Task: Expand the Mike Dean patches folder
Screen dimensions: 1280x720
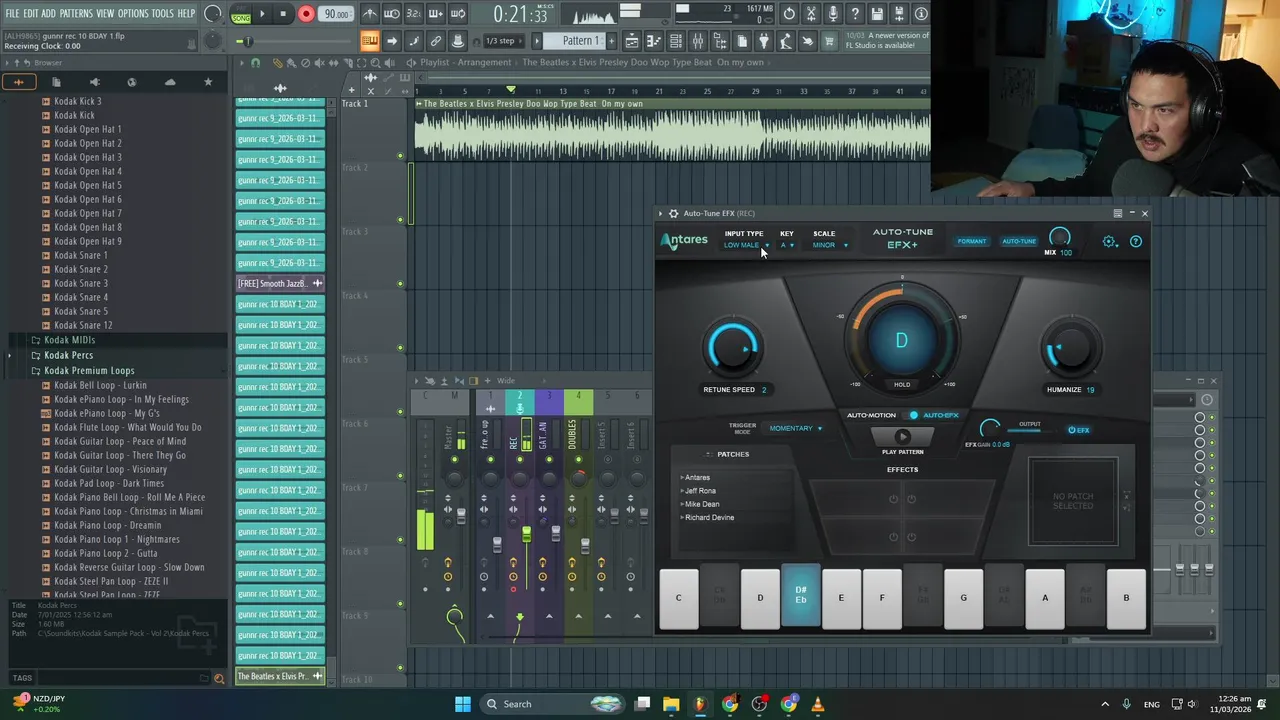Action: click(701, 504)
